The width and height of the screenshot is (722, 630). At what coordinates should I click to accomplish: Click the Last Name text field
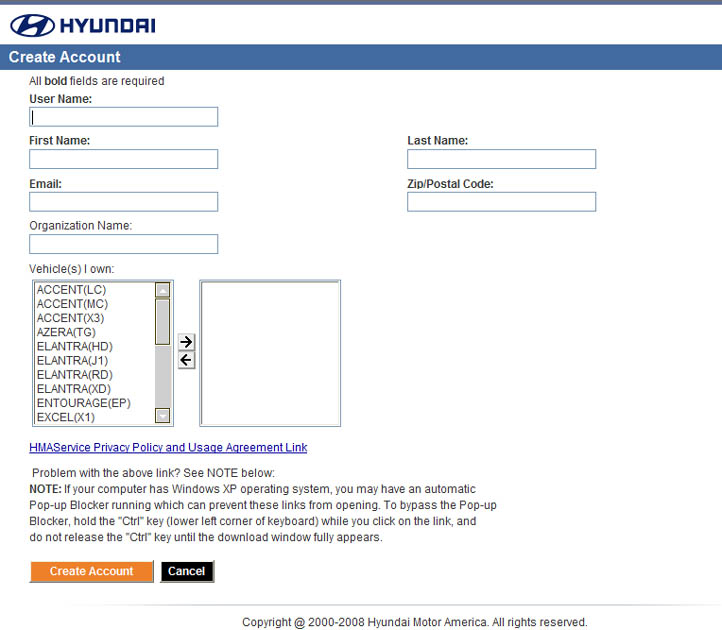(501, 159)
